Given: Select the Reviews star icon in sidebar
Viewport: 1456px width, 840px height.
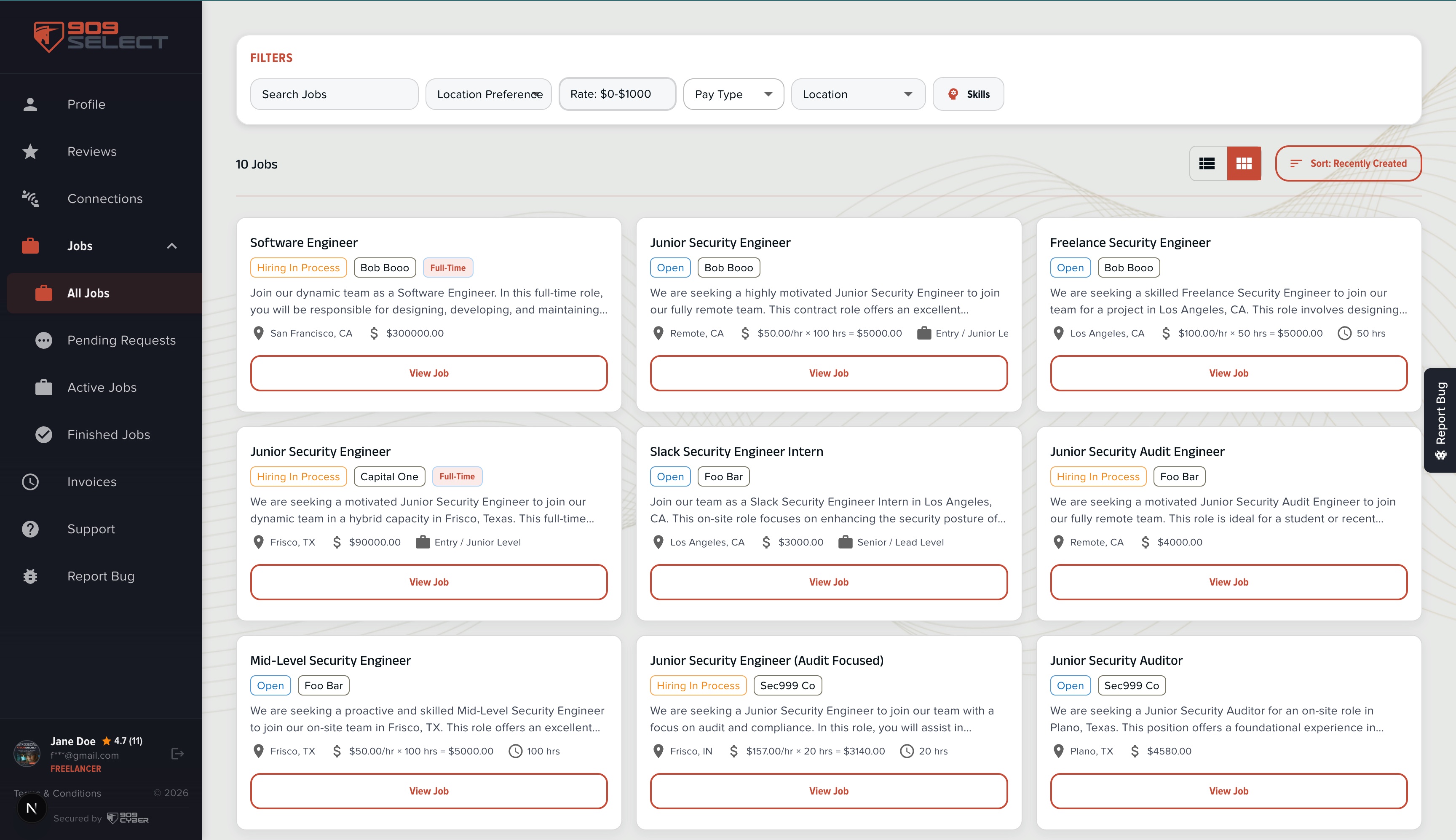Looking at the screenshot, I should tap(30, 151).
